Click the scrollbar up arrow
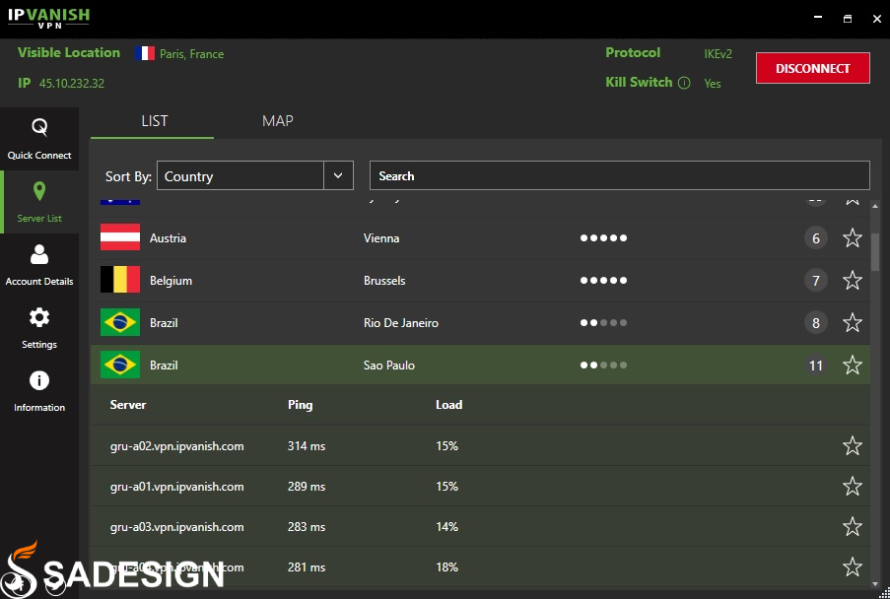The height and width of the screenshot is (599, 890). click(x=875, y=206)
